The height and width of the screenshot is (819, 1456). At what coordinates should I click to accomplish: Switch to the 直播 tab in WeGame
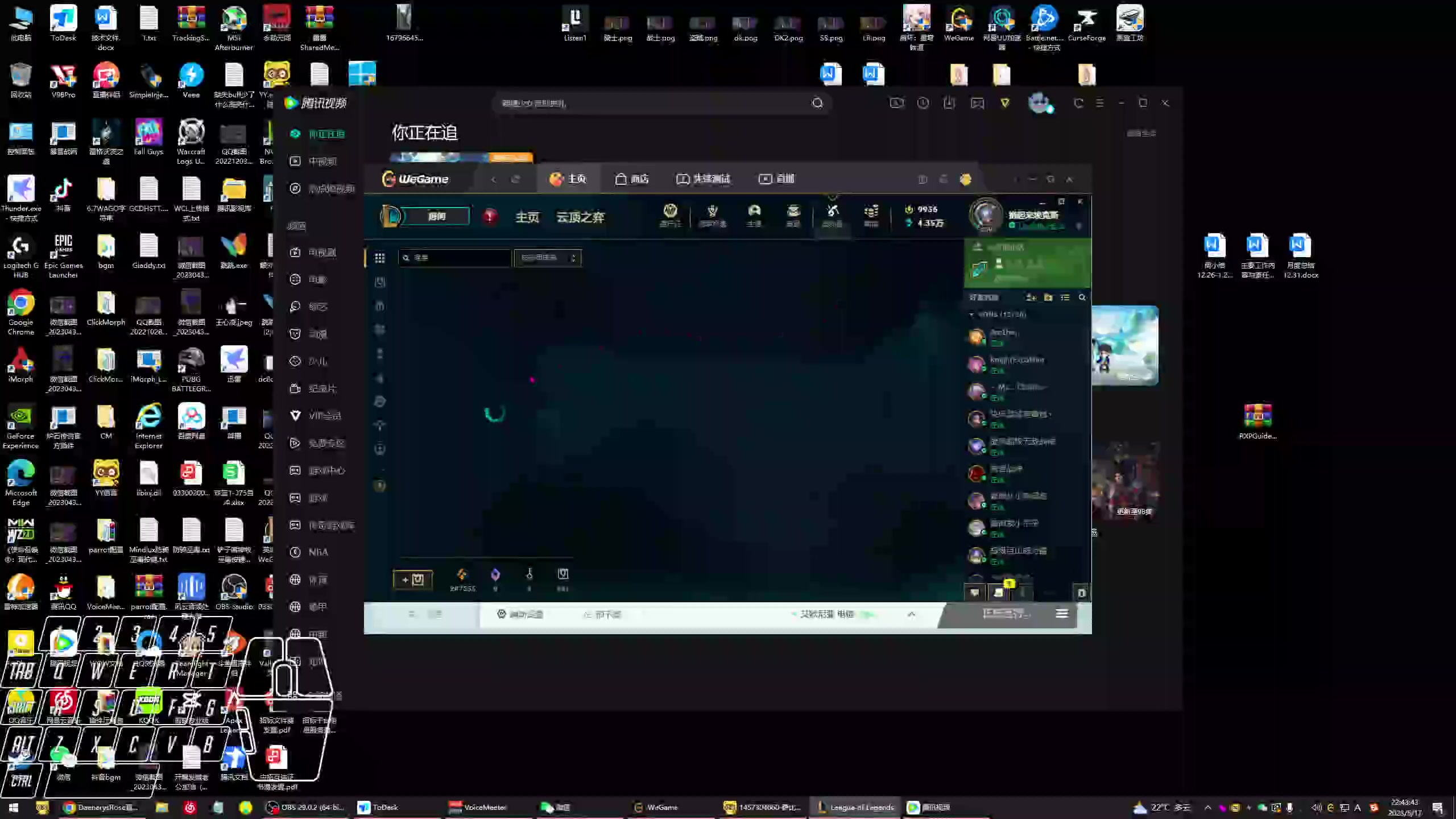pos(776,179)
